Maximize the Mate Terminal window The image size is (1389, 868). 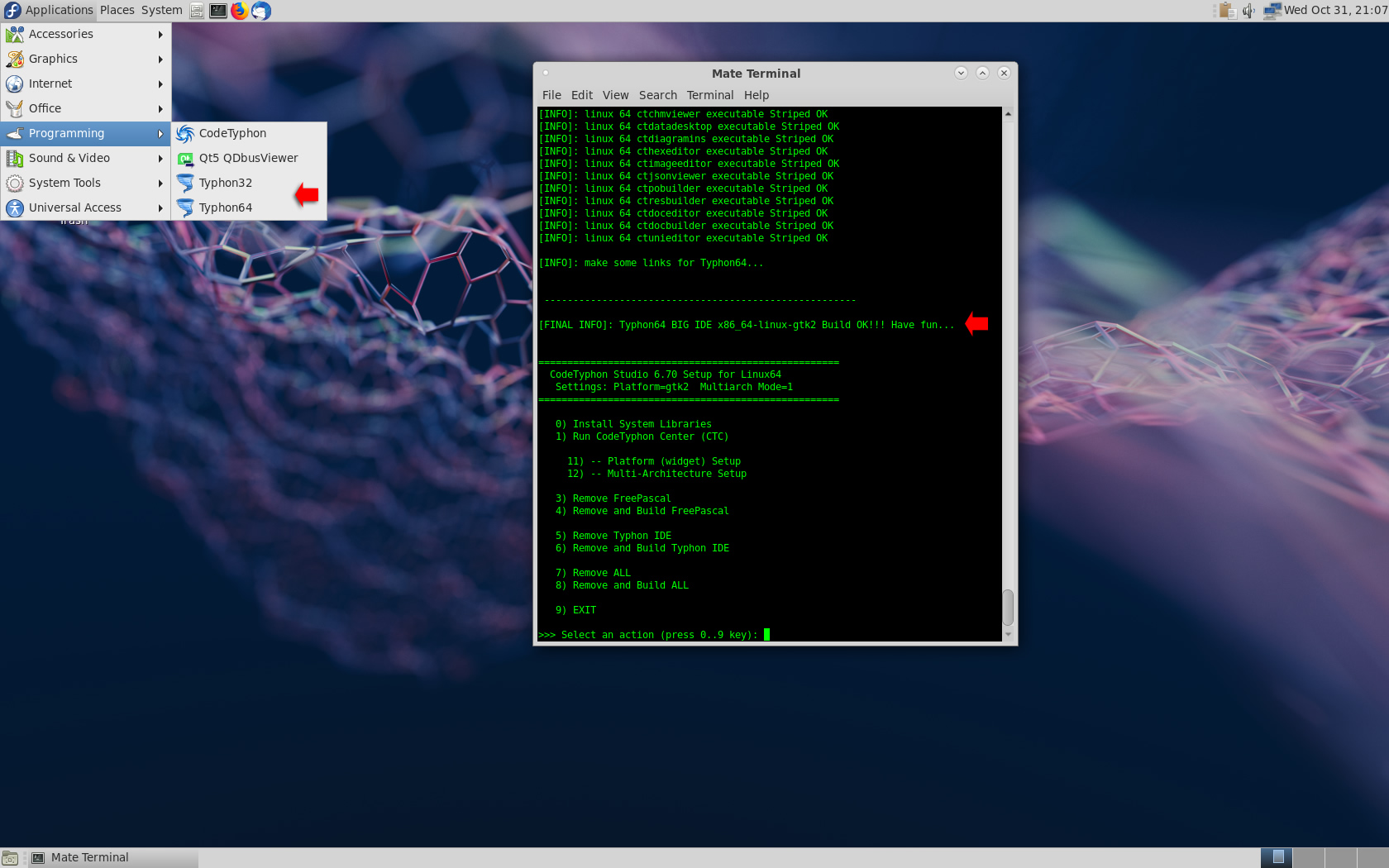(982, 73)
